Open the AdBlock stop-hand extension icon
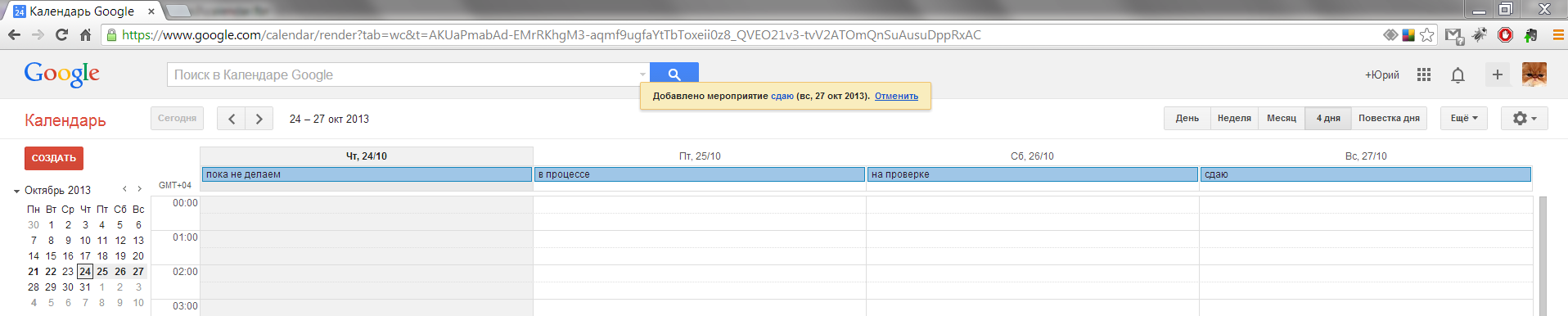This screenshot has width=1568, height=316. click(1505, 34)
